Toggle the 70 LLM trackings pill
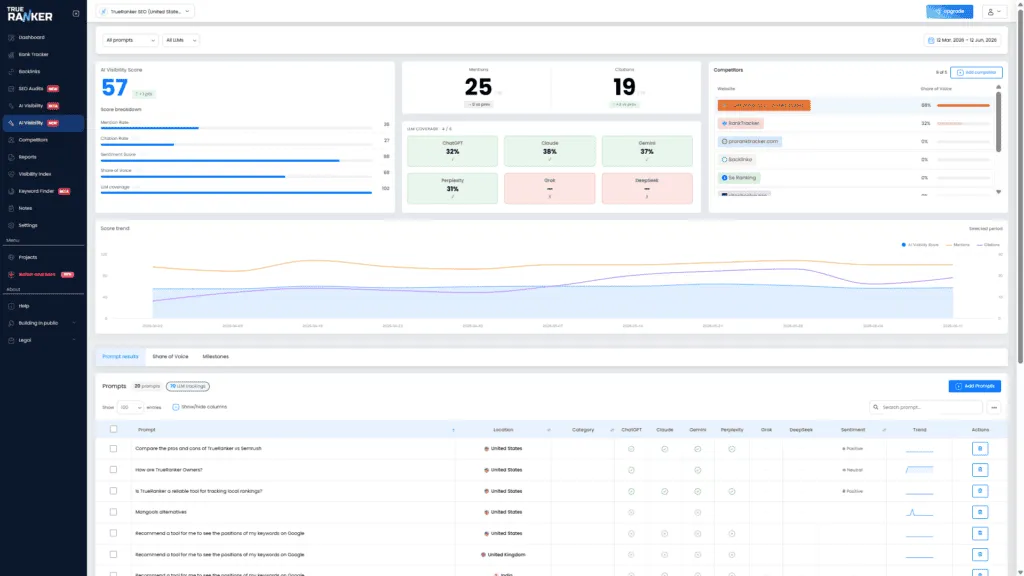The height and width of the screenshot is (576, 1024). pos(187,386)
